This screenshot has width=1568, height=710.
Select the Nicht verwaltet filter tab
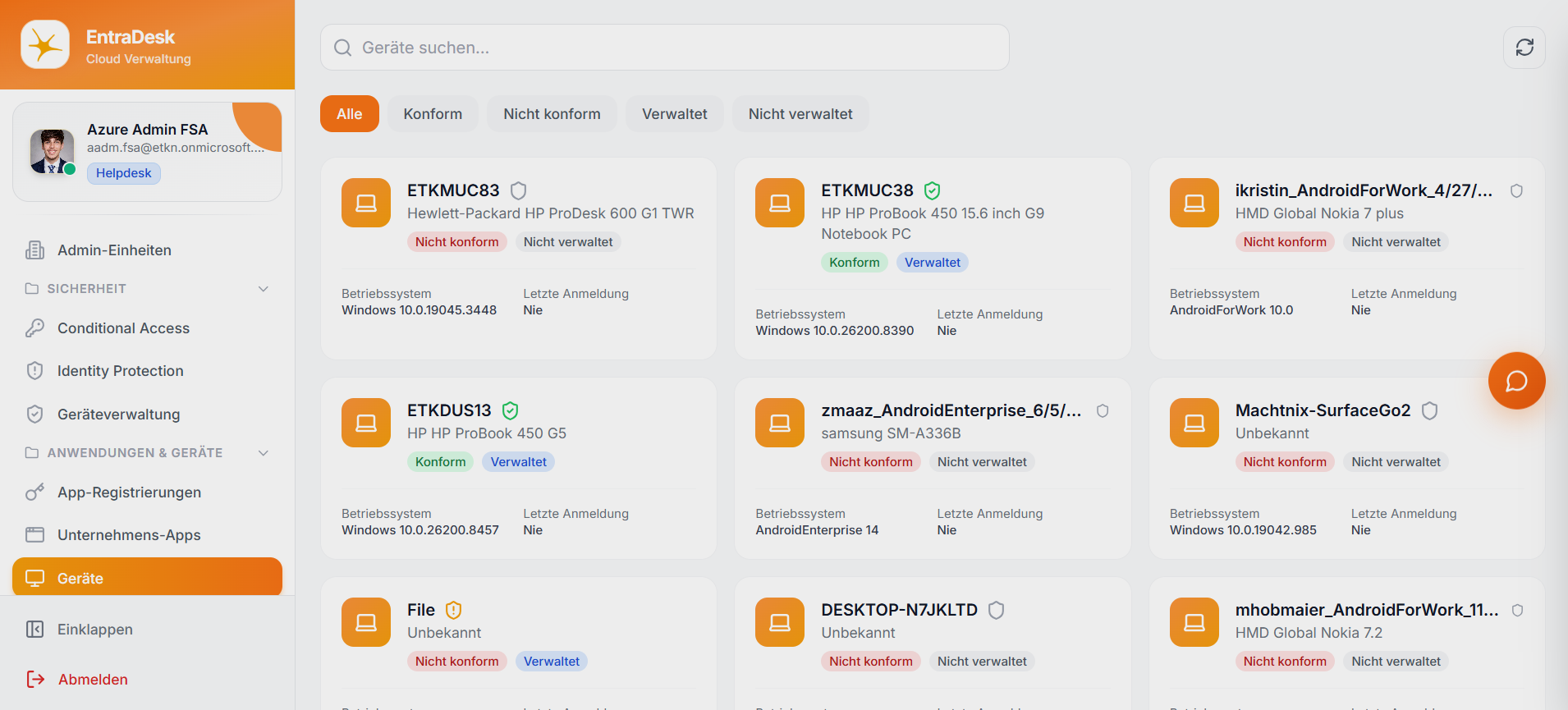pyautogui.click(x=800, y=114)
